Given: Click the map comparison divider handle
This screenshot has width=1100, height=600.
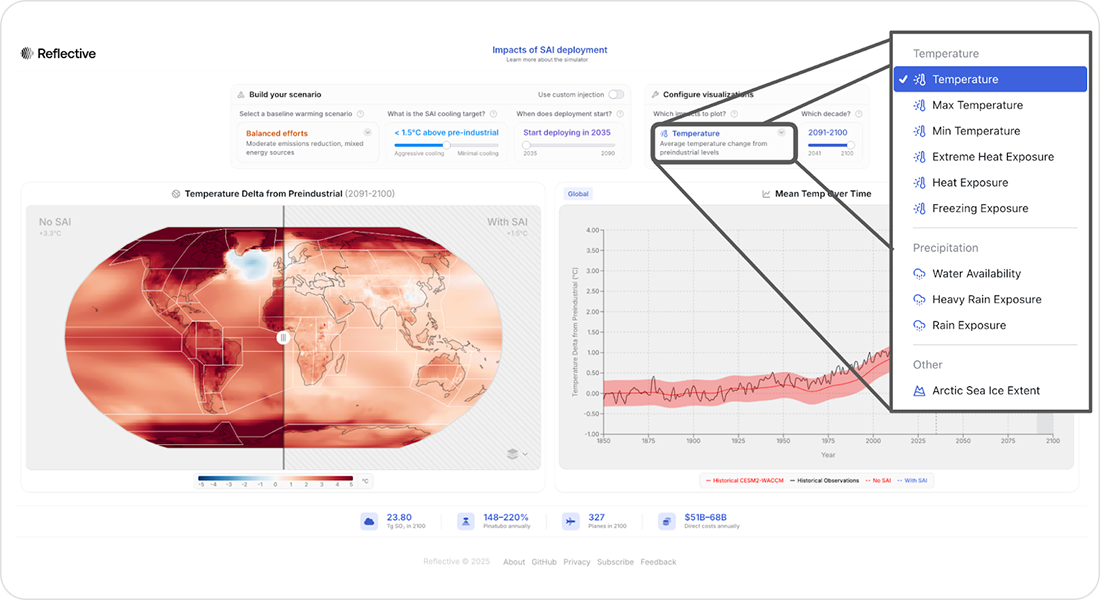Looking at the screenshot, I should tap(283, 338).
